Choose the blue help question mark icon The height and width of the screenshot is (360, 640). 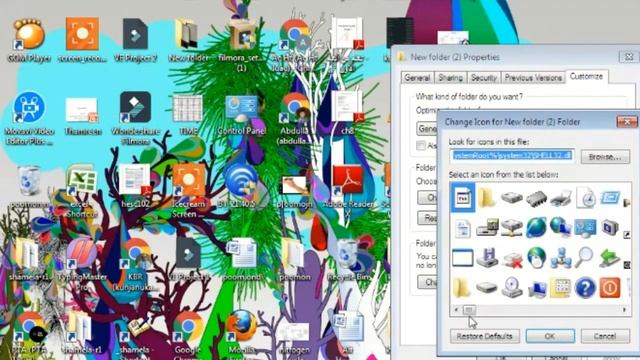(x=585, y=288)
